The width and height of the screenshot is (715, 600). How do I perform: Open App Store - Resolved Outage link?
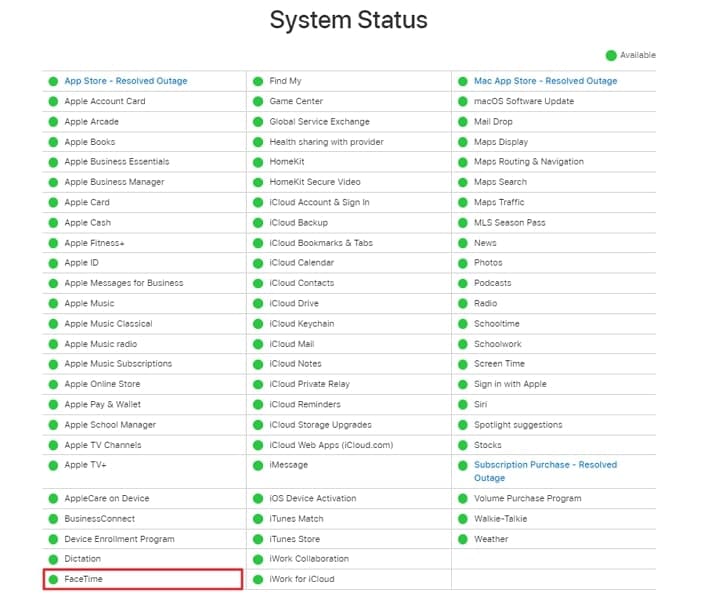[x=126, y=81]
